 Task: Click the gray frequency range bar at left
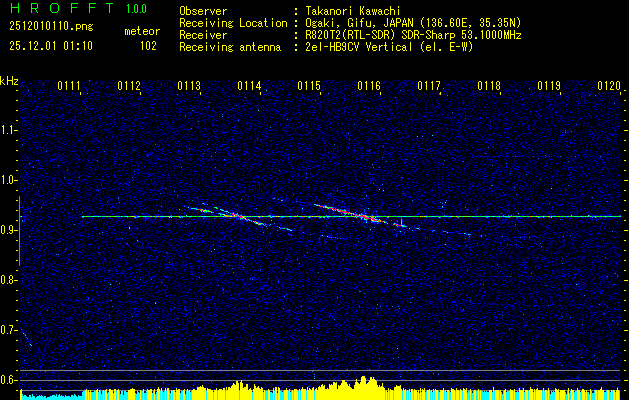point(19,231)
